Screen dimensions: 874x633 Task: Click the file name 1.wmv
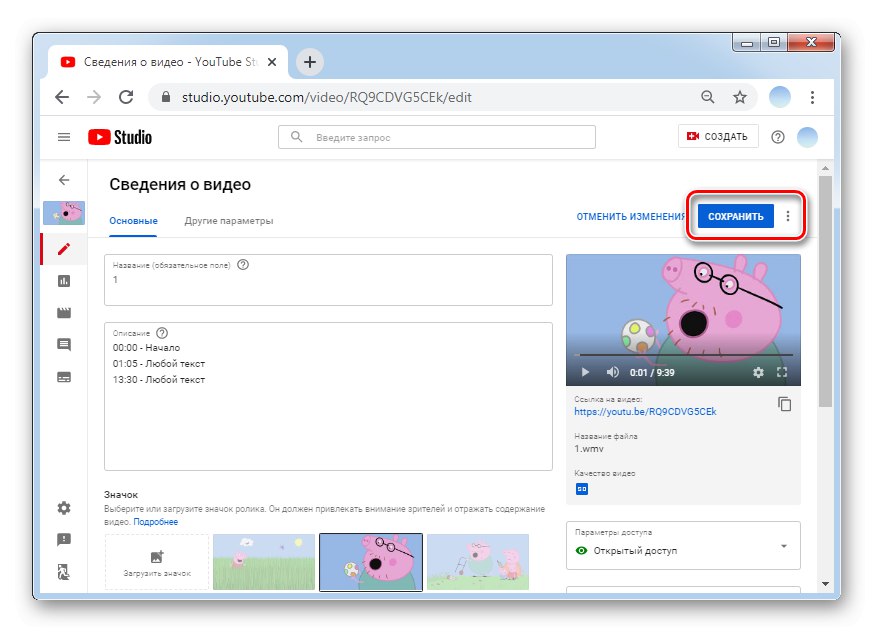589,449
